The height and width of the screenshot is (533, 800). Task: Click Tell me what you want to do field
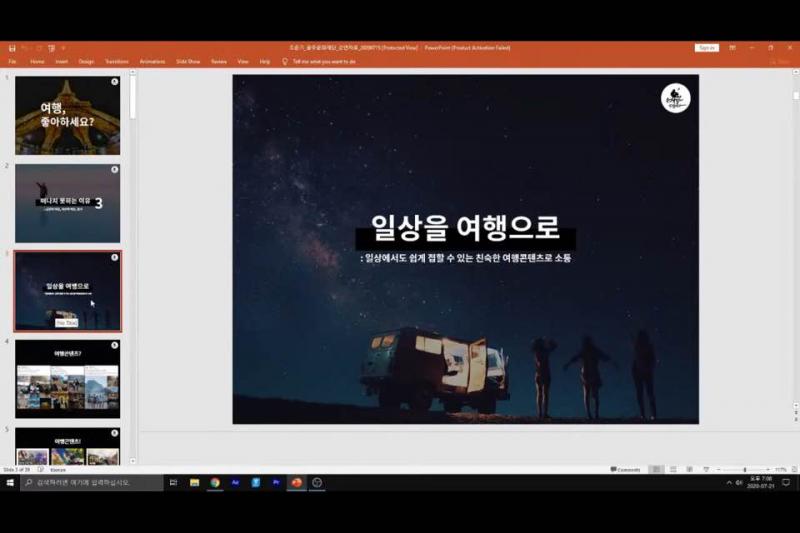pyautogui.click(x=324, y=61)
